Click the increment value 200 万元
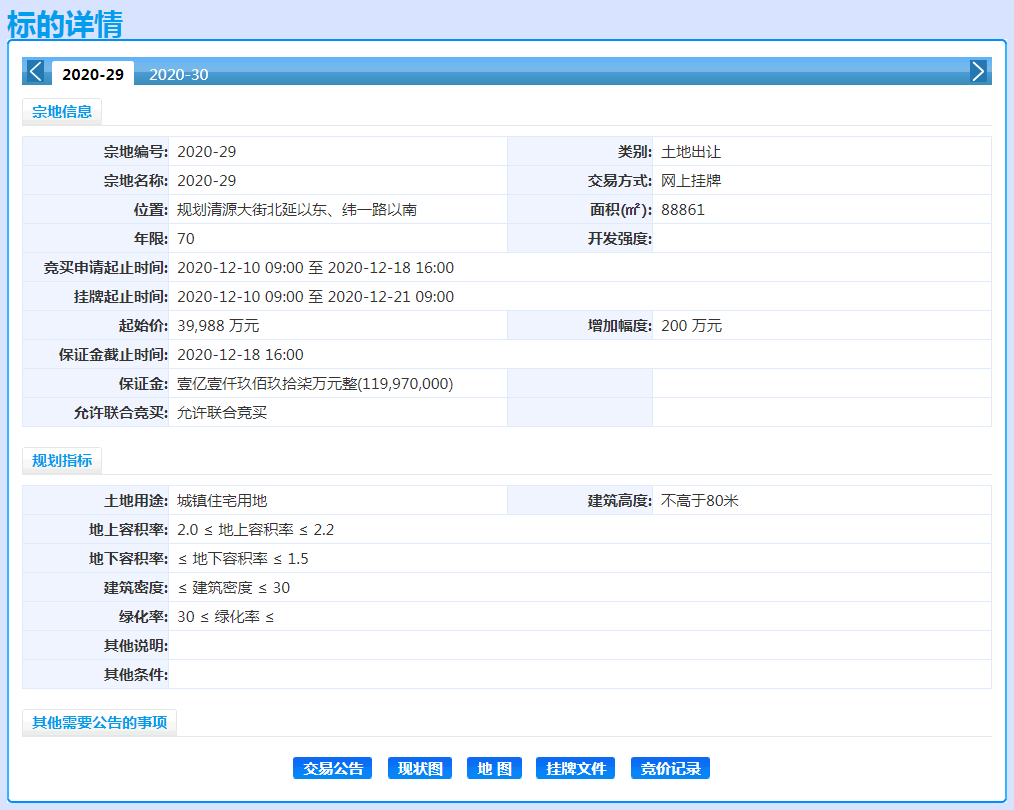This screenshot has width=1014, height=810. tap(691, 326)
